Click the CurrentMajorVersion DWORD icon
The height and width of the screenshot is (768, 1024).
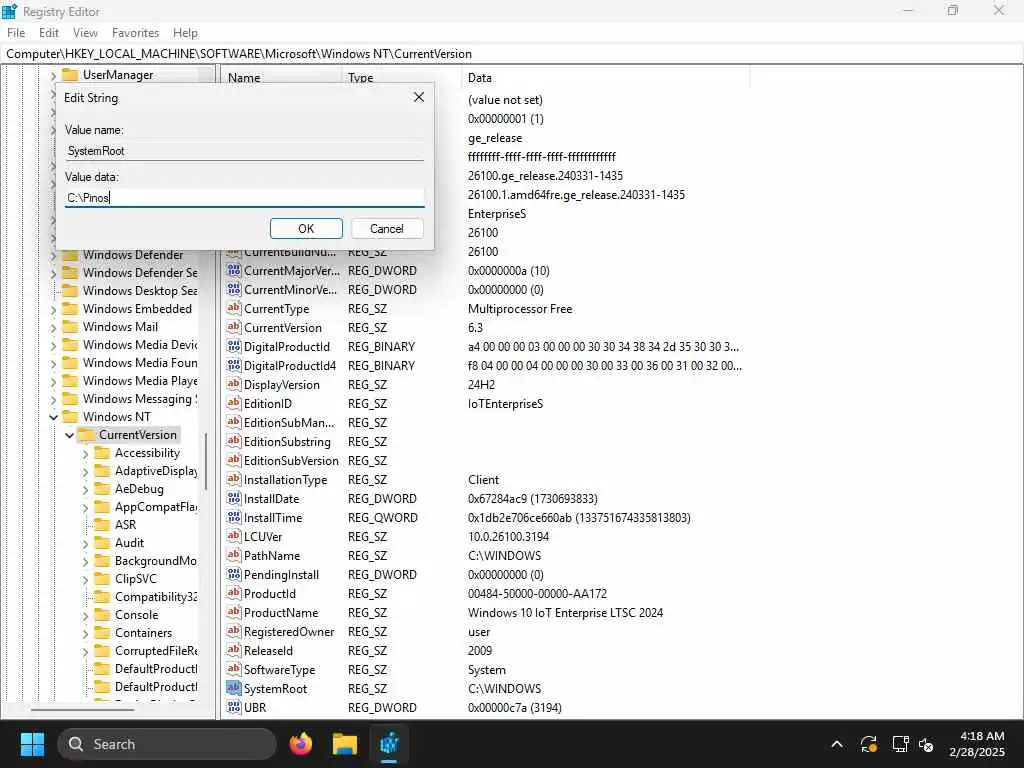coord(234,270)
